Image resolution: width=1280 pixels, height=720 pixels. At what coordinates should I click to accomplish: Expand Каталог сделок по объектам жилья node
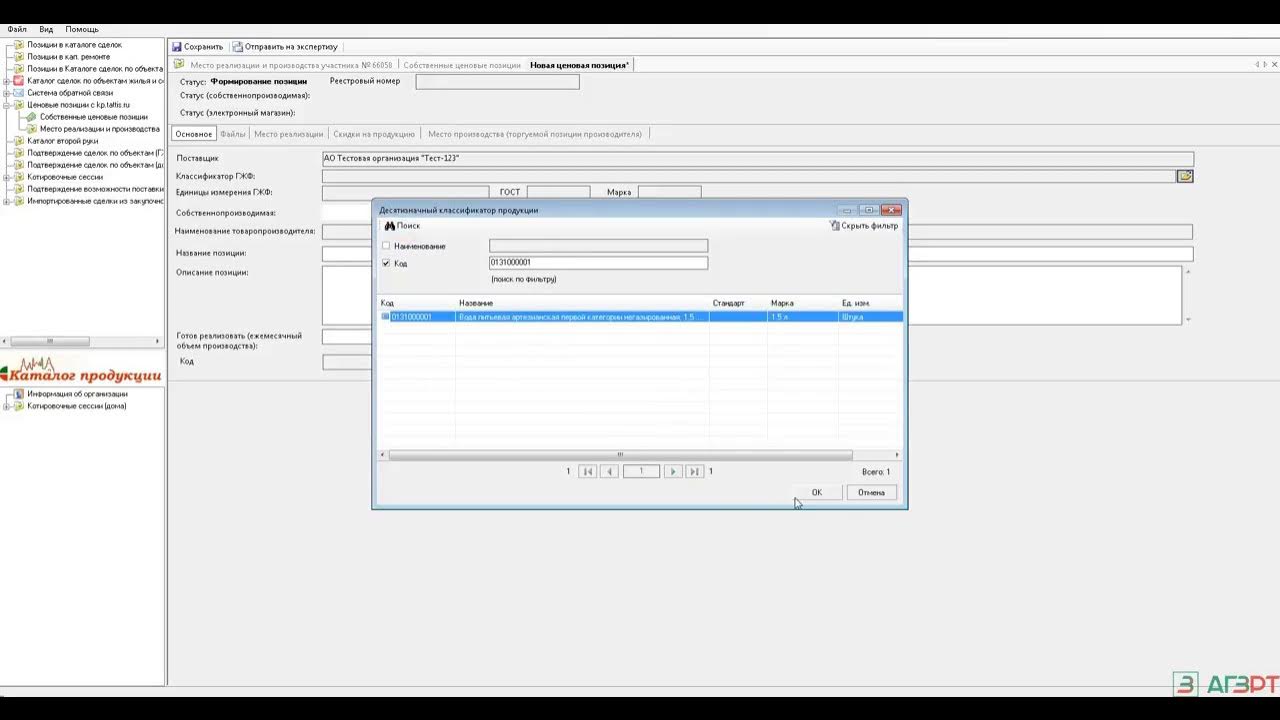6,81
